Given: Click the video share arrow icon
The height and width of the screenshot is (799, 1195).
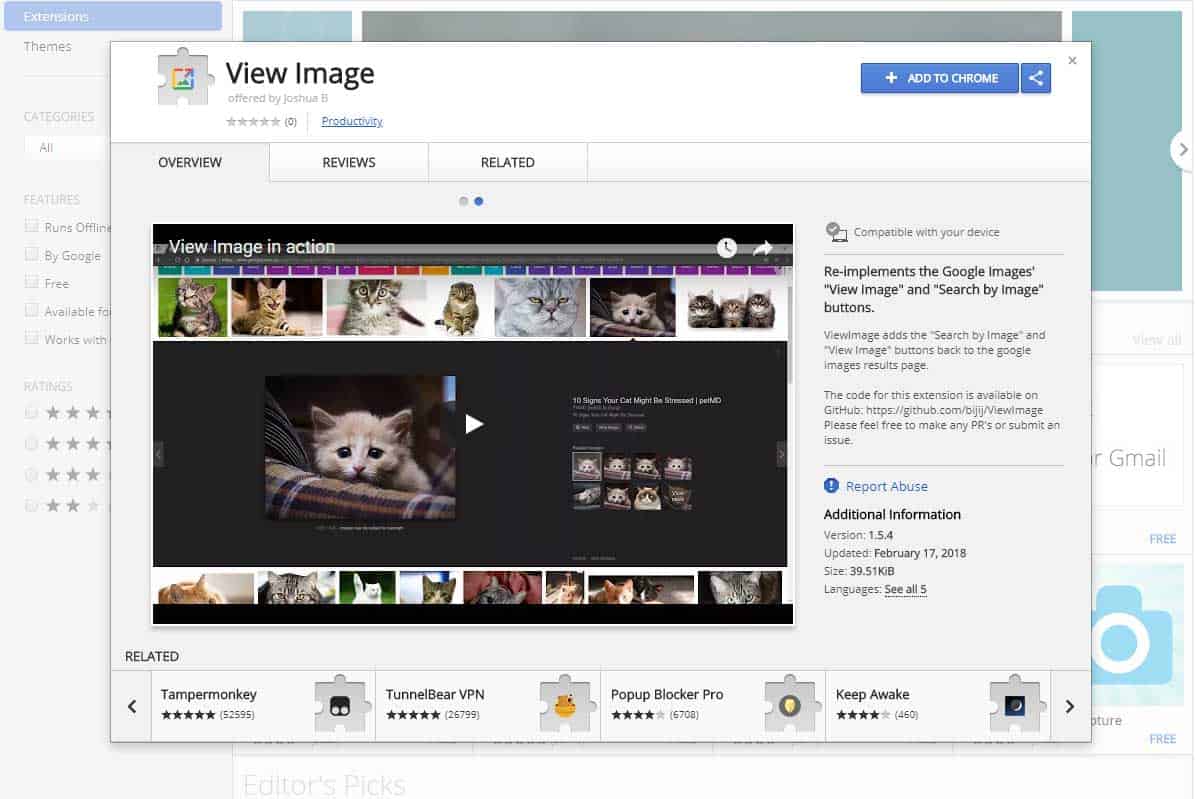Looking at the screenshot, I should tap(763, 248).
